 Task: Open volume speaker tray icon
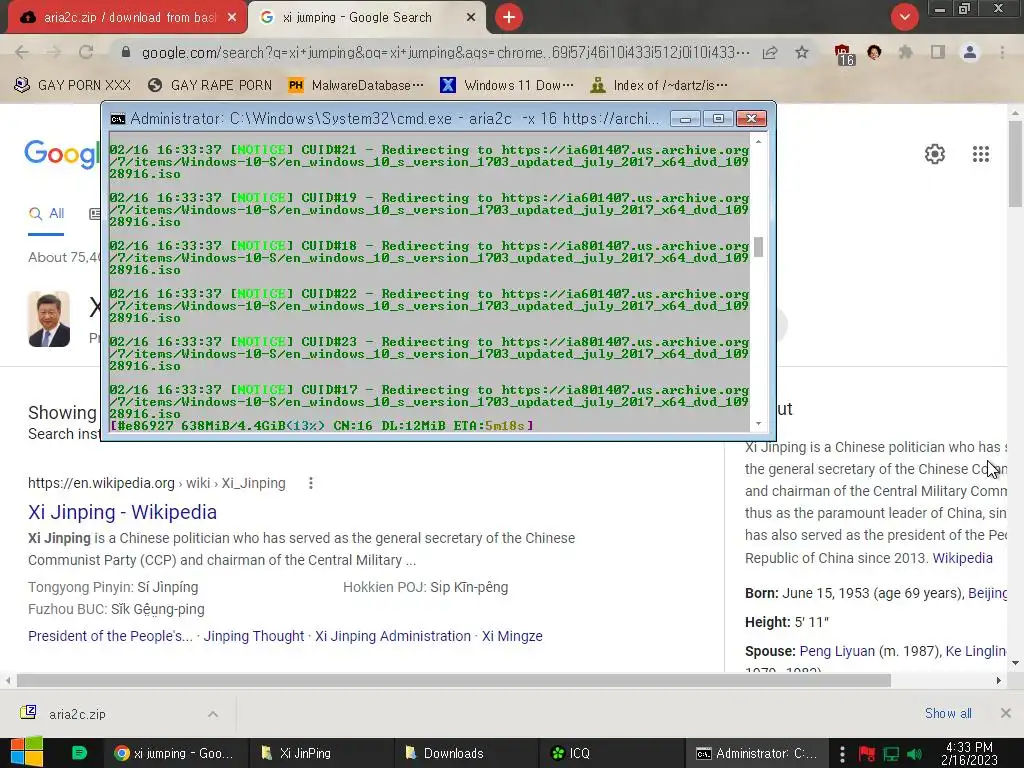tap(914, 754)
